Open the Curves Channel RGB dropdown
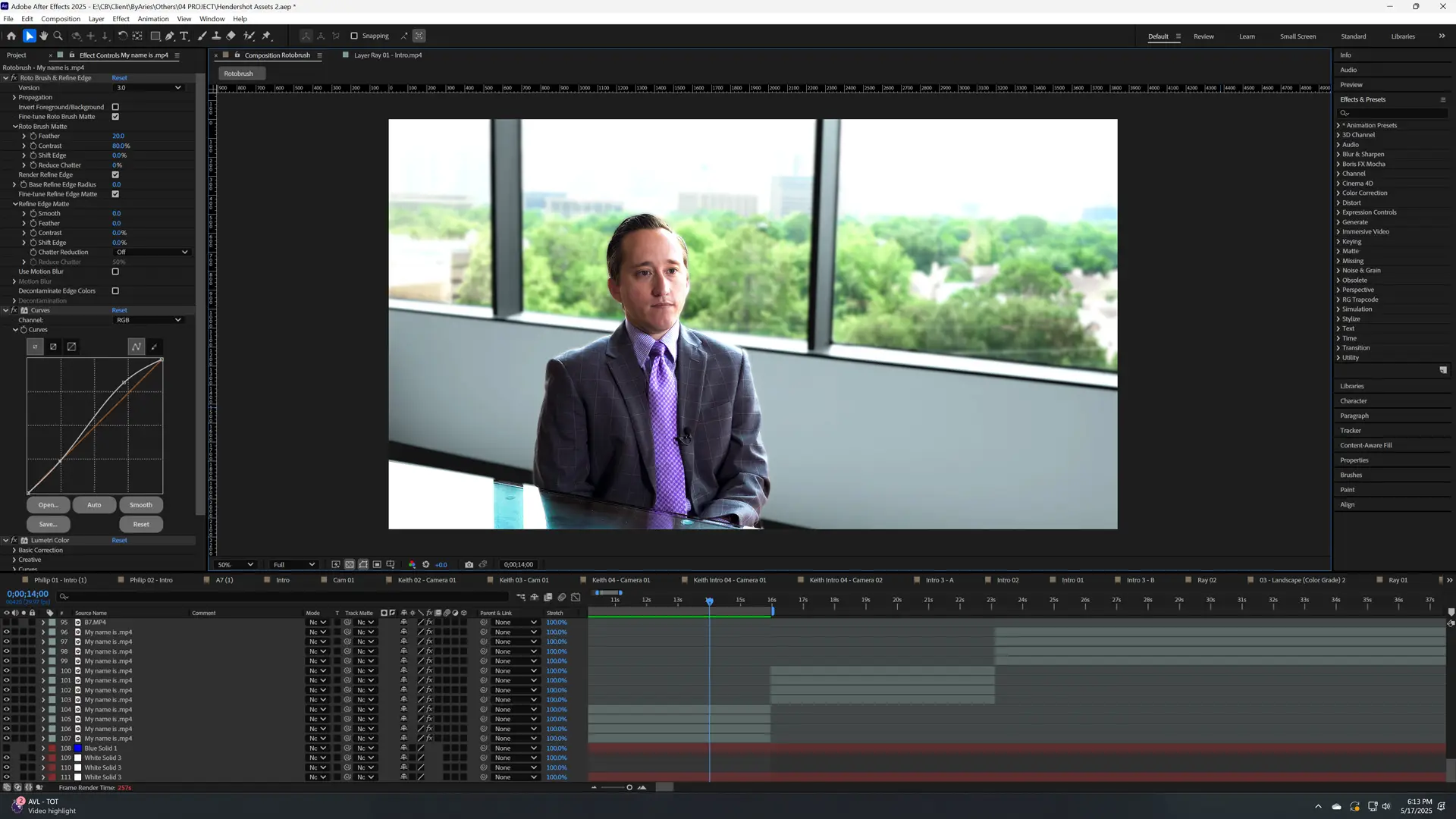Viewport: 1456px width, 819px height. 149,320
